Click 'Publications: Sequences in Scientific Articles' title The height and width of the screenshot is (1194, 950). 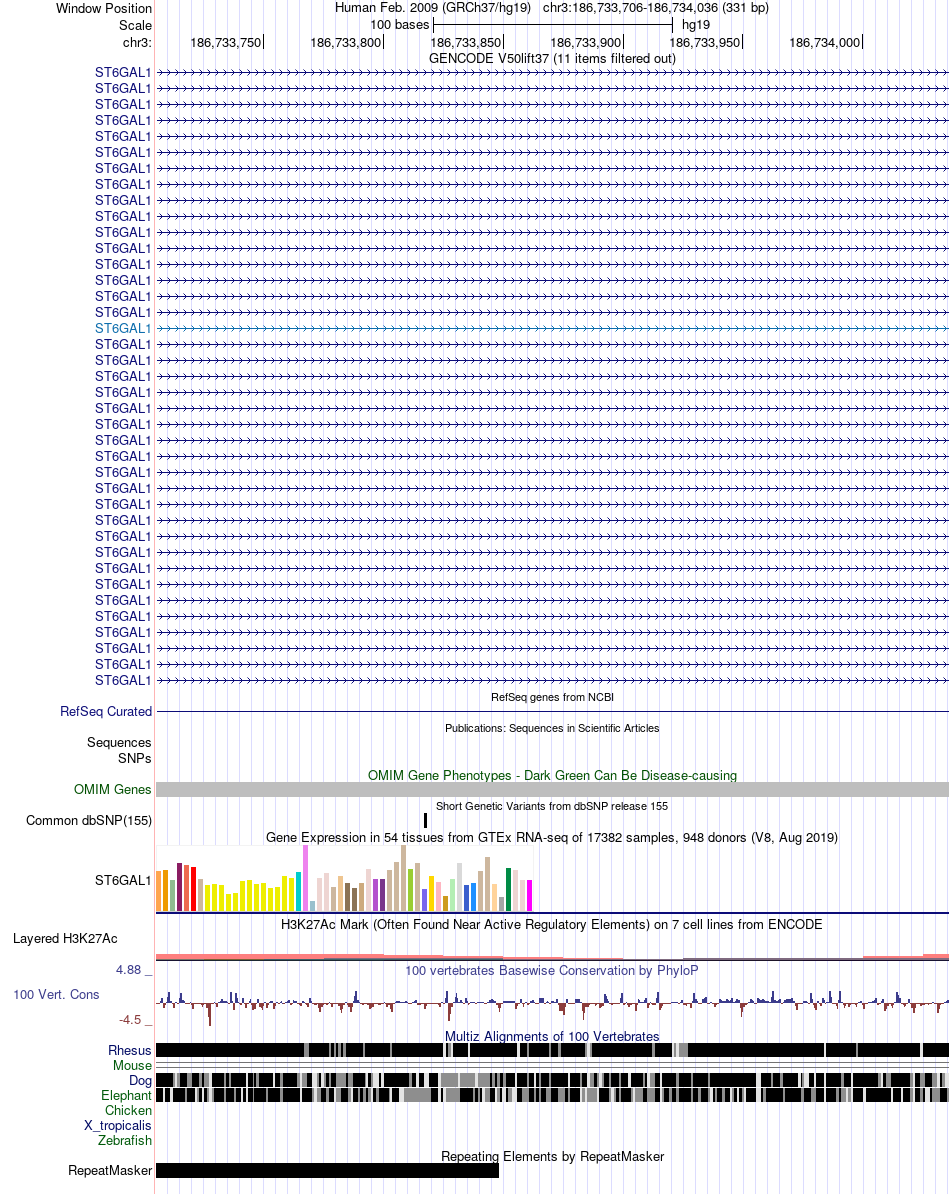553,728
